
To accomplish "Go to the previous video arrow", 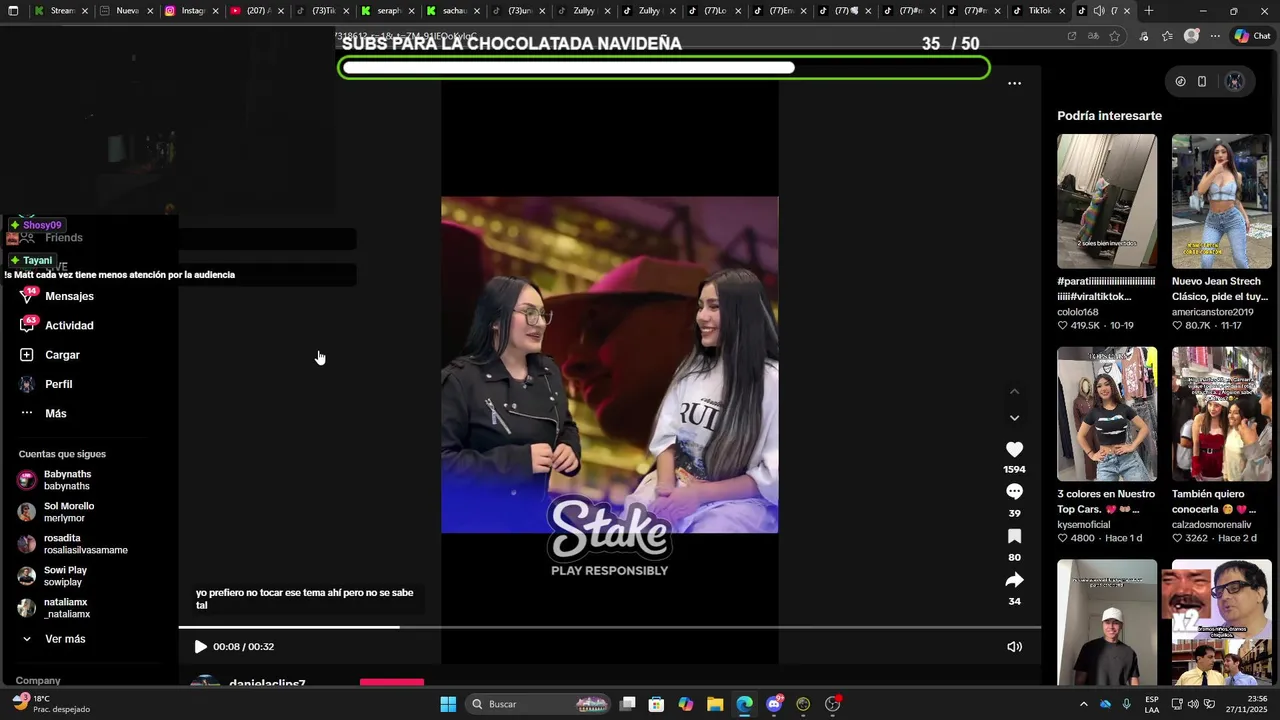I will point(1014,392).
